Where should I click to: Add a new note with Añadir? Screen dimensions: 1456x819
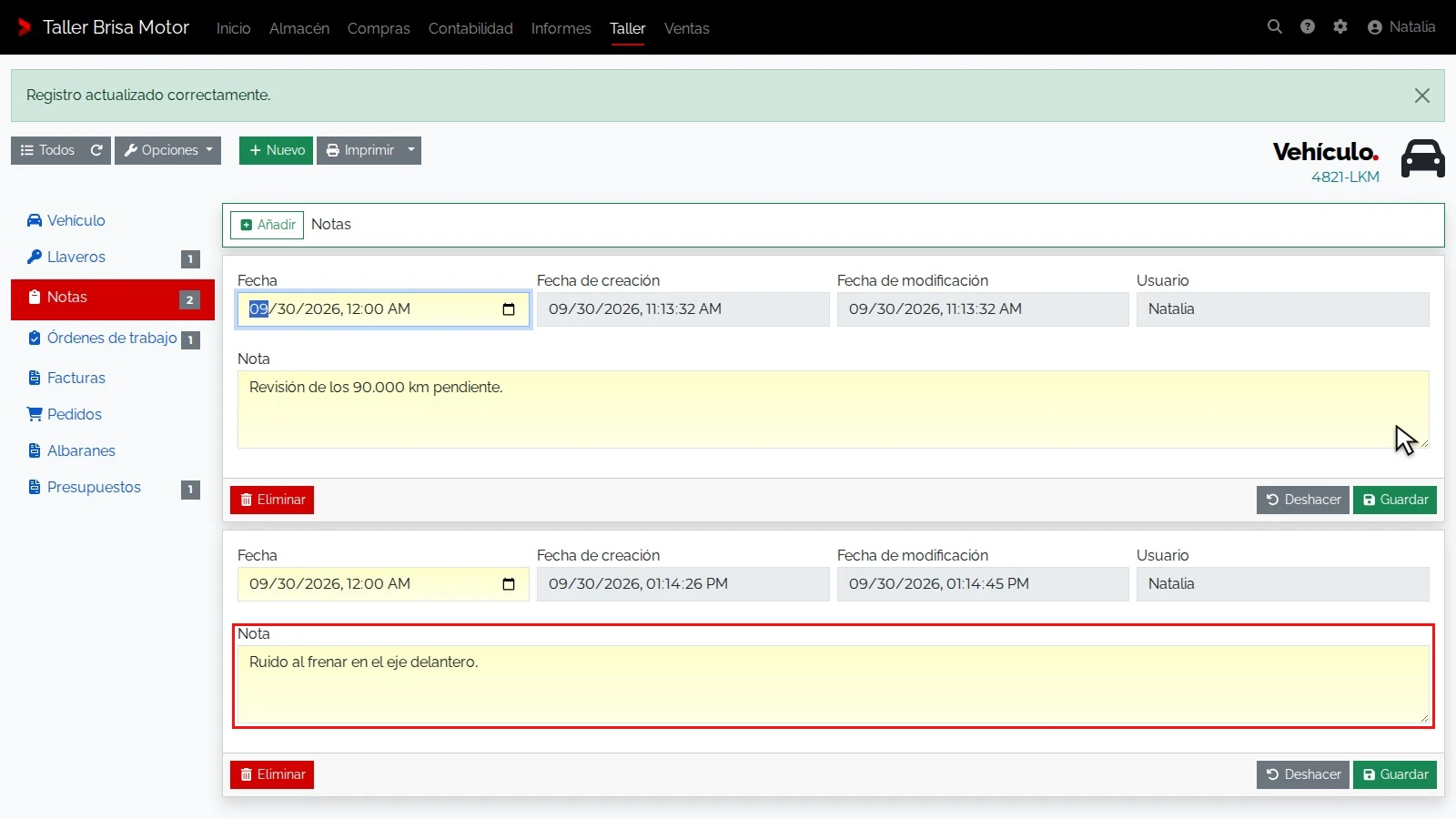tap(268, 225)
